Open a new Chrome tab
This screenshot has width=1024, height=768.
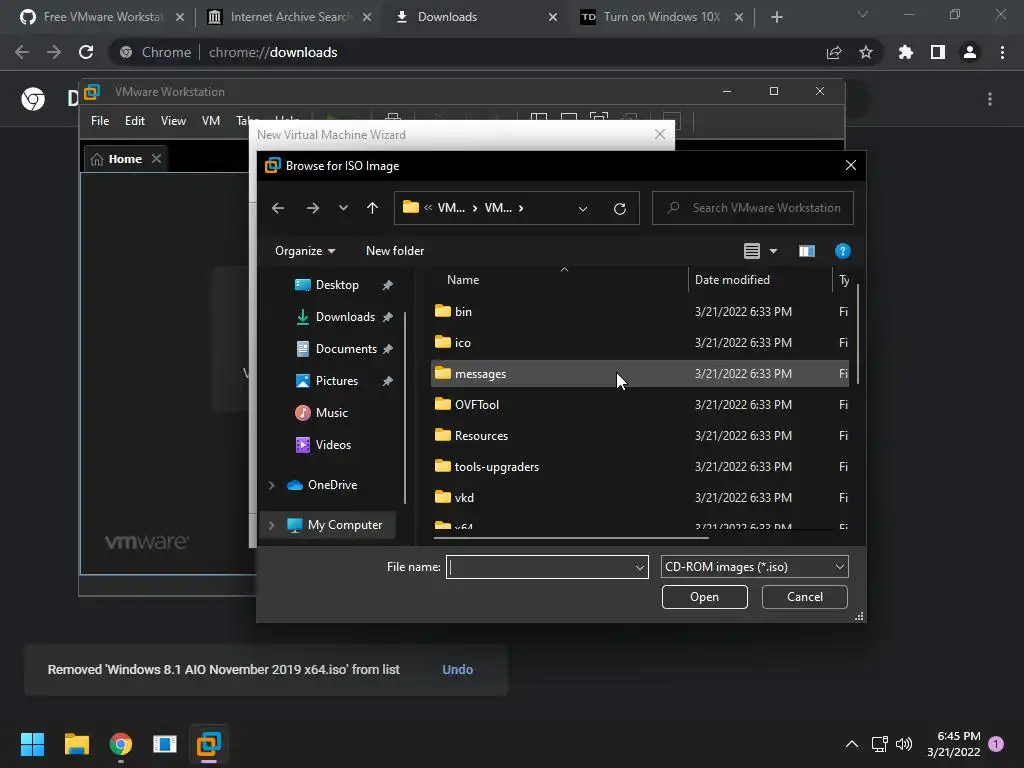[776, 17]
